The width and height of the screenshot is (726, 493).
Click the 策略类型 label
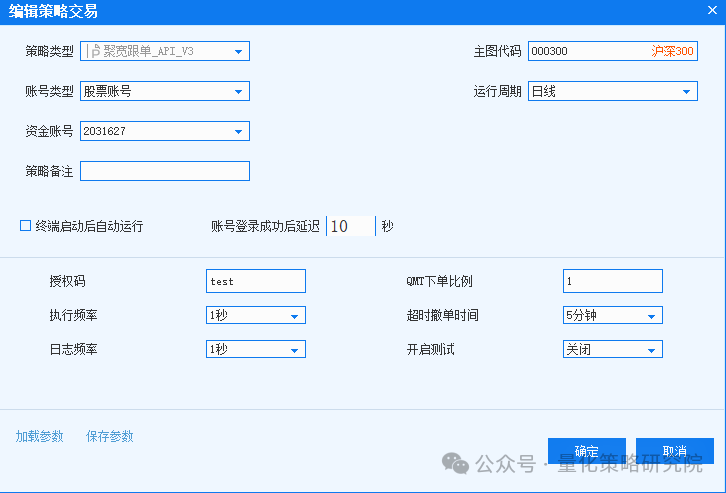[49, 51]
